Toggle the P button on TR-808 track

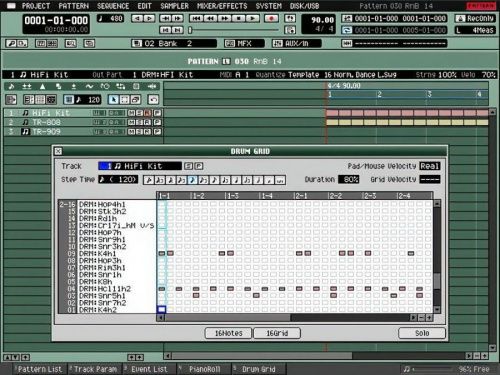coord(157,122)
